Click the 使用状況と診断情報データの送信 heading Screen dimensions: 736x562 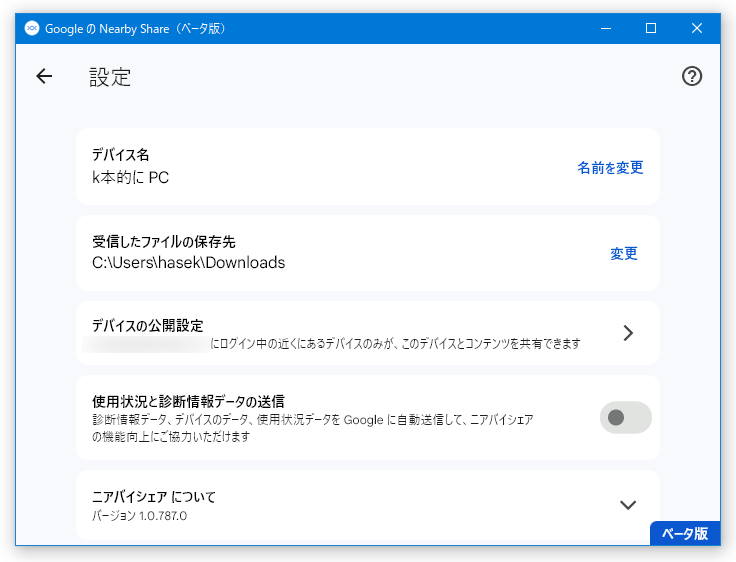188,401
